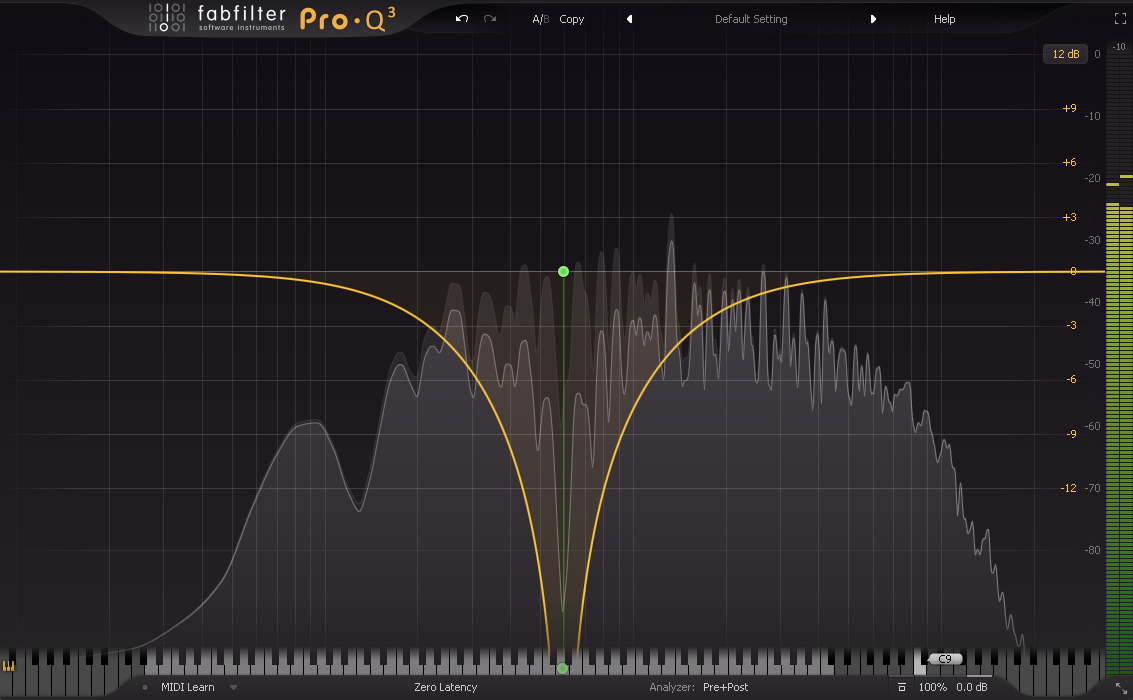This screenshot has height=700, width=1133.
Task: Click the redo arrow in the top bar
Action: [x=490, y=19]
